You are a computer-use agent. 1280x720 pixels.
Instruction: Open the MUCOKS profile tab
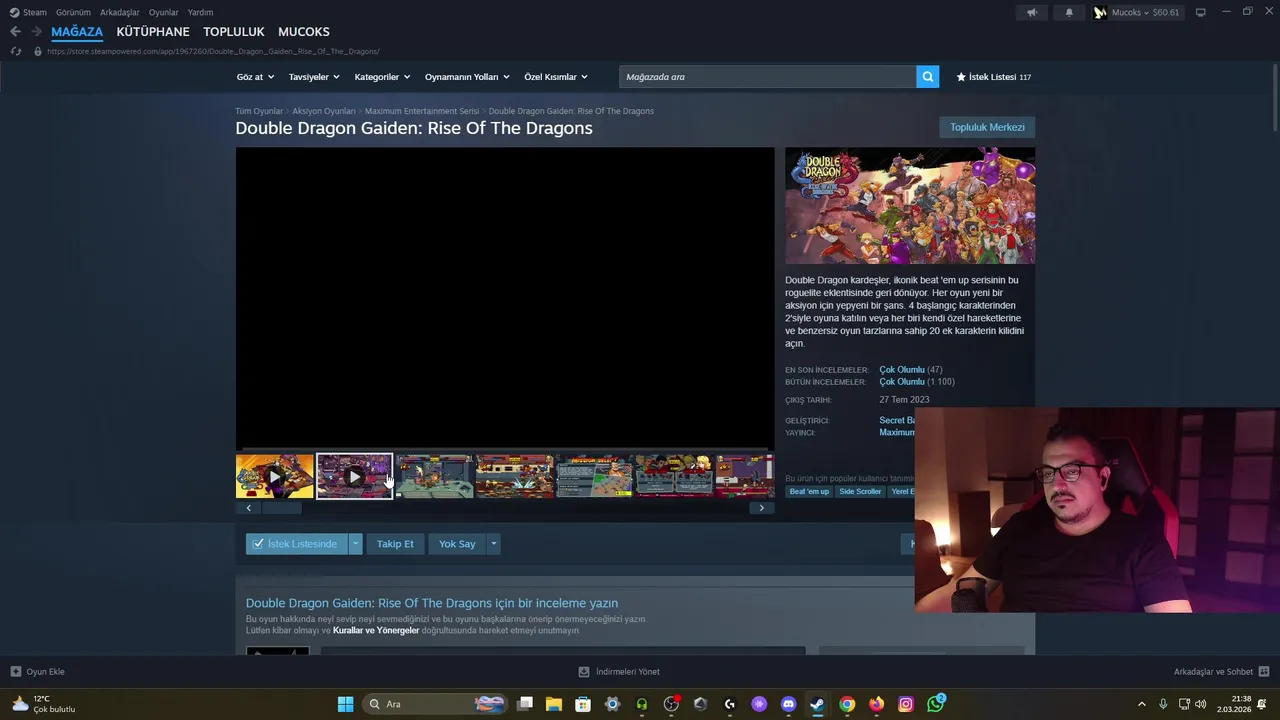pyautogui.click(x=304, y=32)
